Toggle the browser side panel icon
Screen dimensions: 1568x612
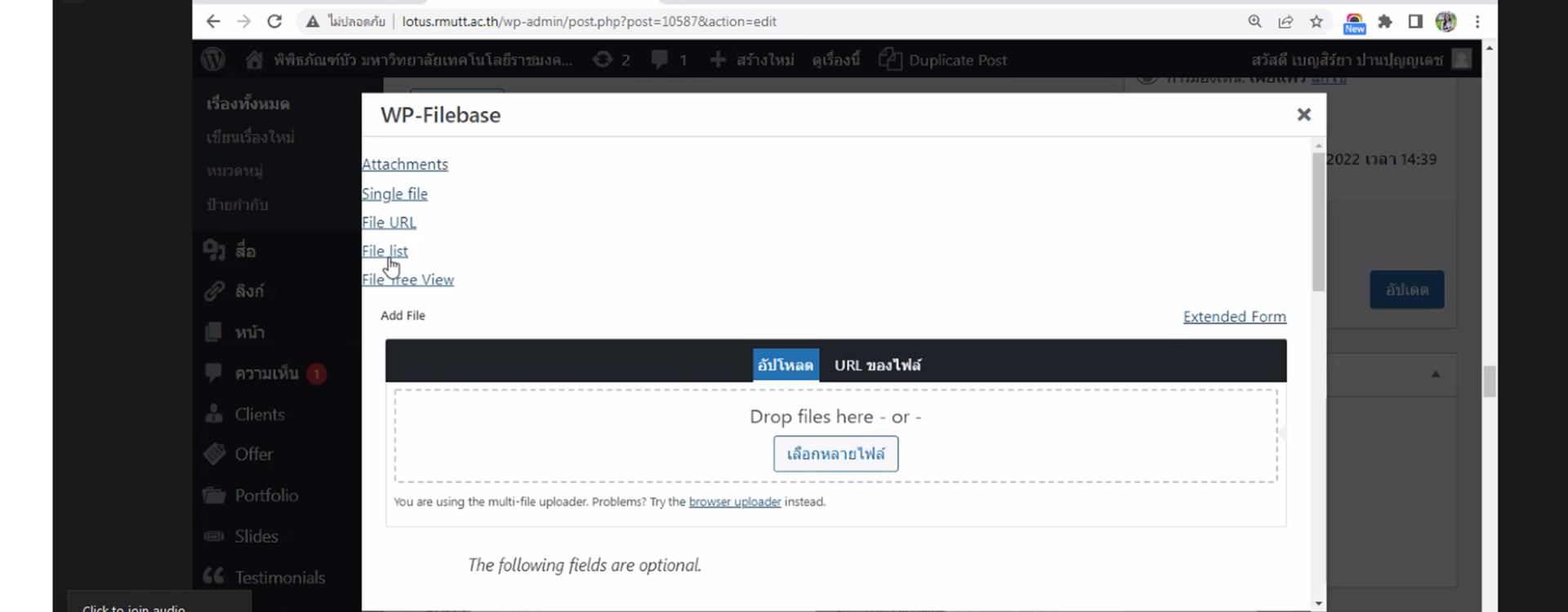click(1415, 21)
